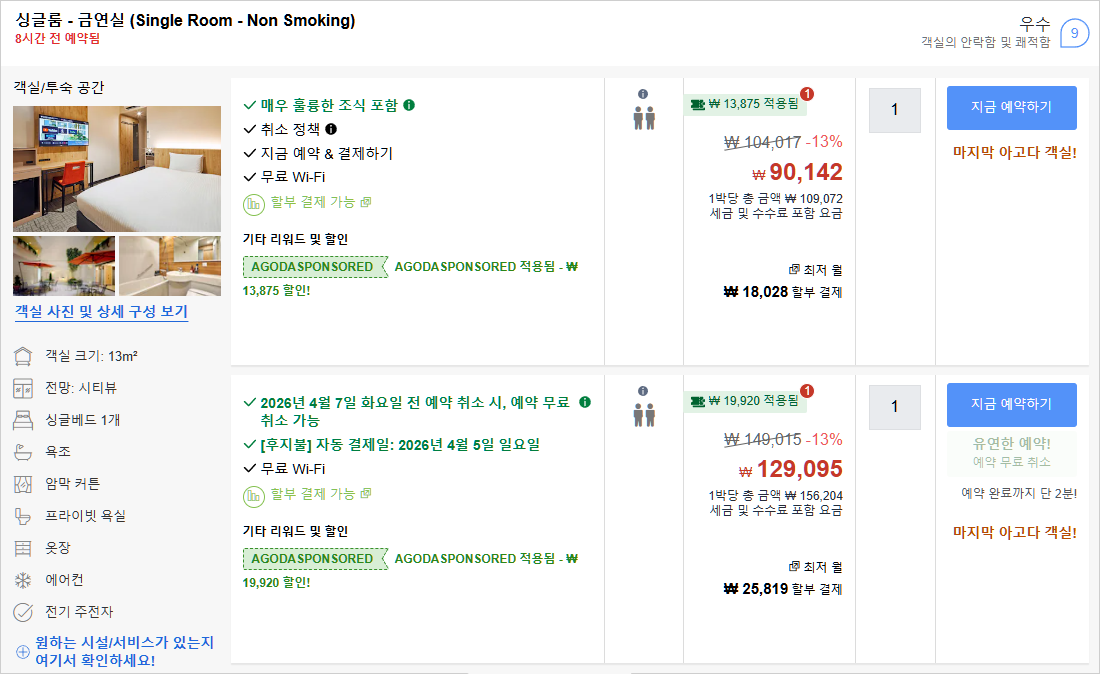
Task: Book the ₩90,142 room now
Action: point(1011,108)
